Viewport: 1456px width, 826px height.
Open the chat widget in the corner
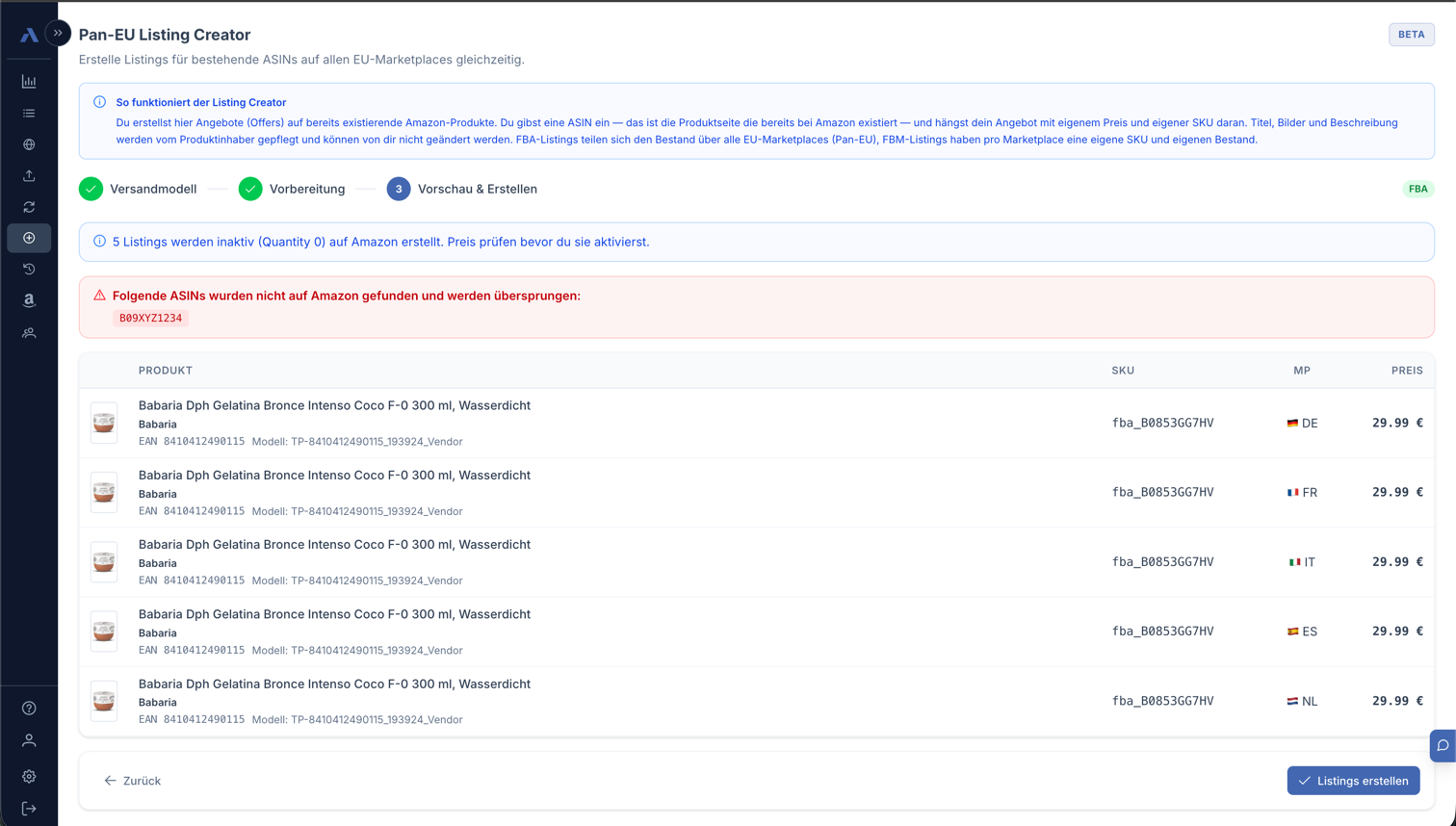pyautogui.click(x=1442, y=746)
